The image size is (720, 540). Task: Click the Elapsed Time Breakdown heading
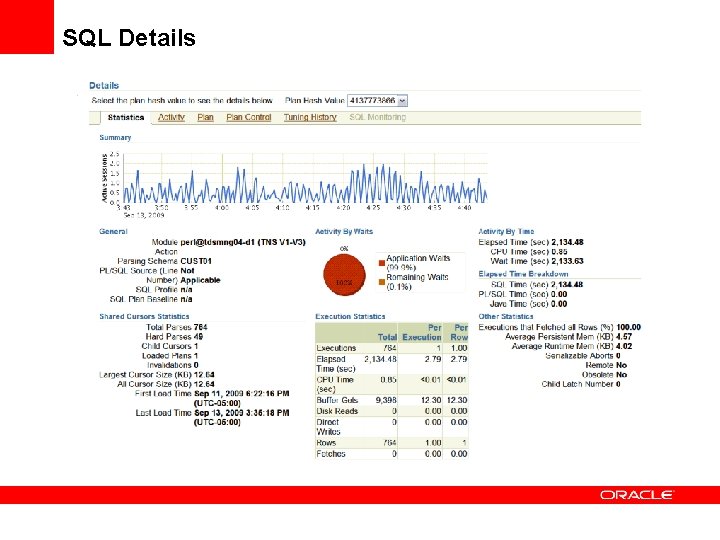tap(523, 274)
